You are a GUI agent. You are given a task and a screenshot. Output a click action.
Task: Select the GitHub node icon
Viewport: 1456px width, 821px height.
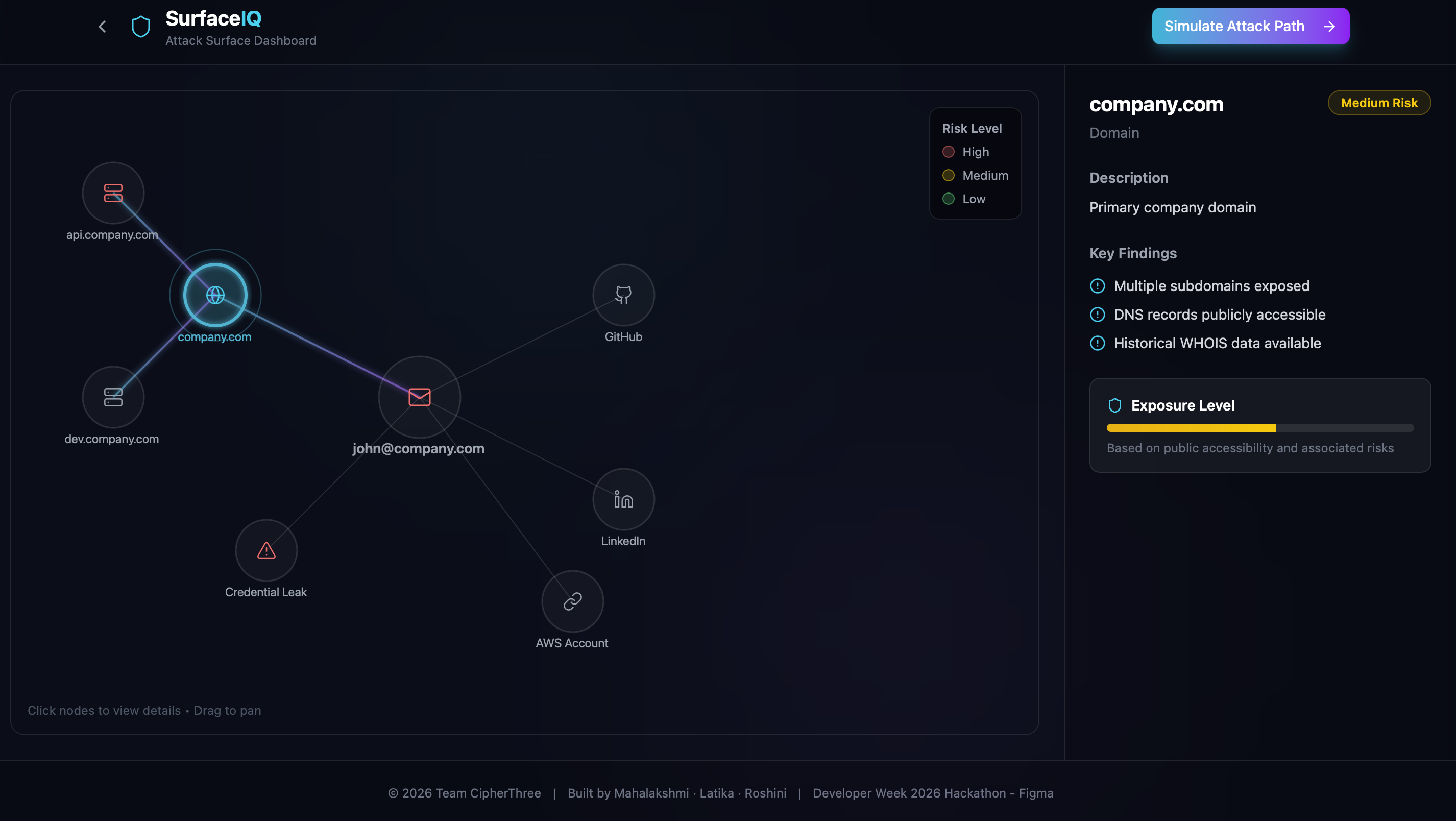623,295
